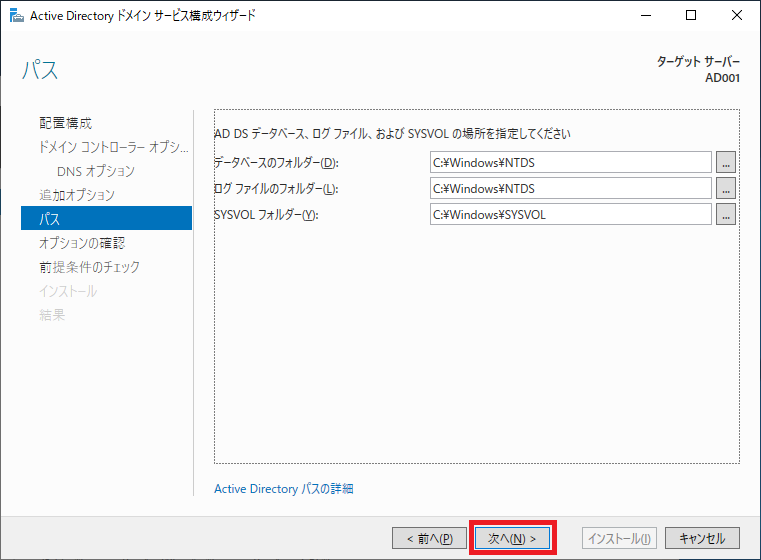Go back with 前へ(P) button

coord(430,538)
